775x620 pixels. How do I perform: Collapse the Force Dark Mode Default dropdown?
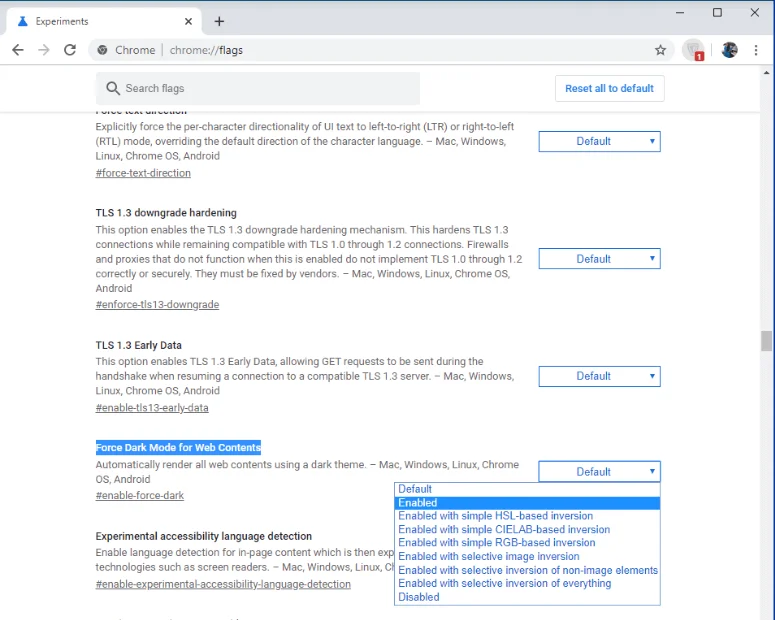[x=600, y=472]
